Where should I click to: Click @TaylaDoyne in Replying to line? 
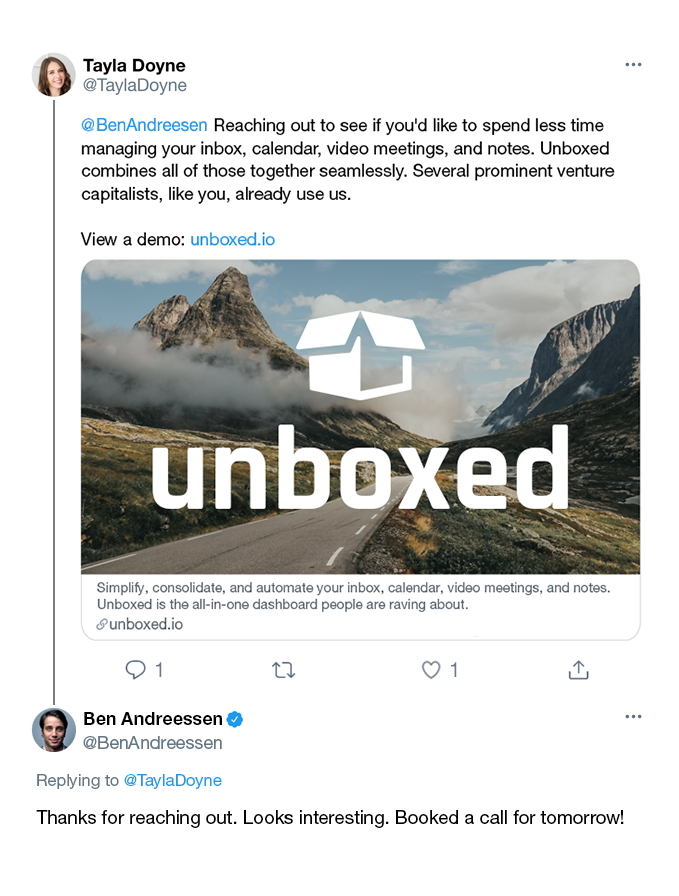tap(172, 780)
